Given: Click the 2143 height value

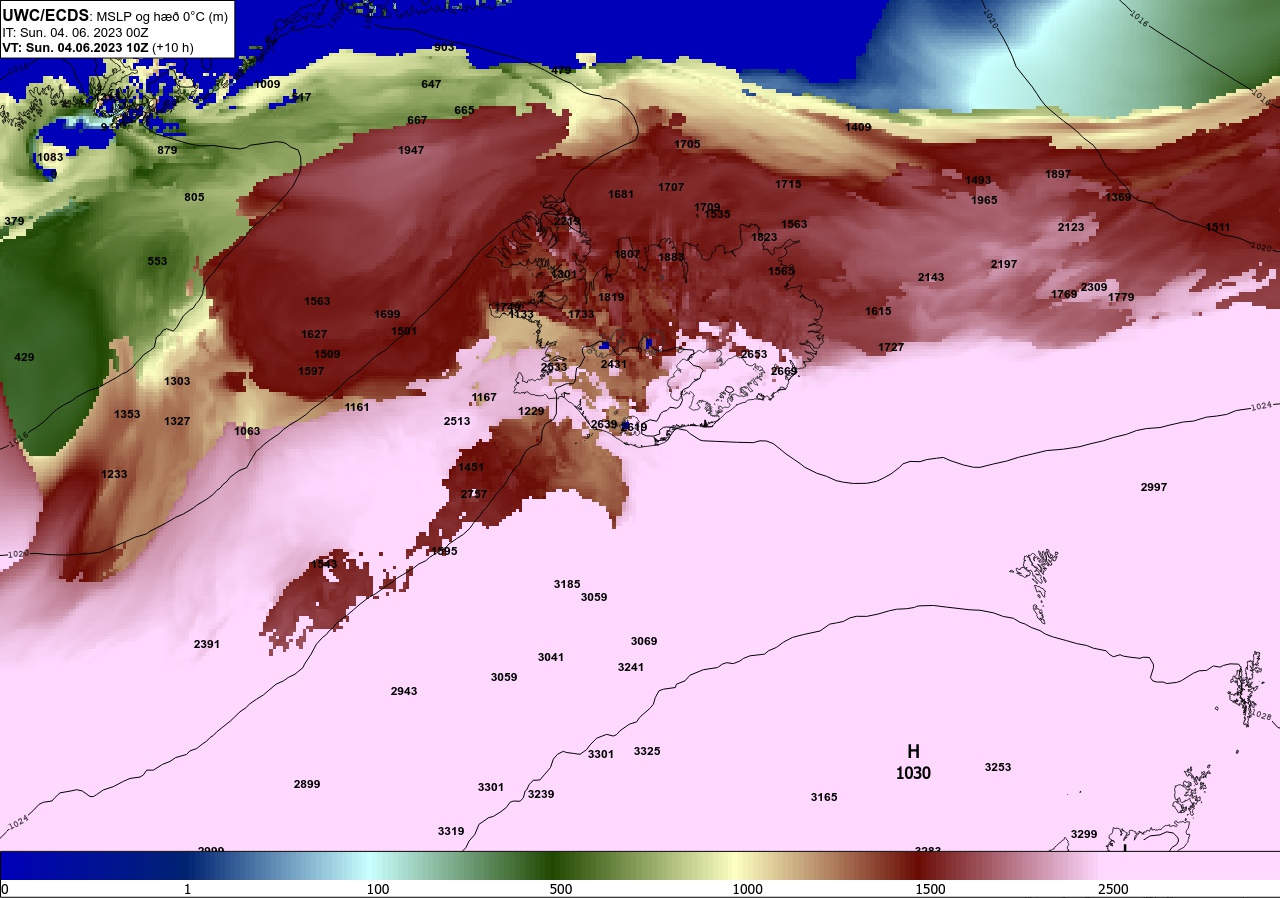Looking at the screenshot, I should coord(931,277).
